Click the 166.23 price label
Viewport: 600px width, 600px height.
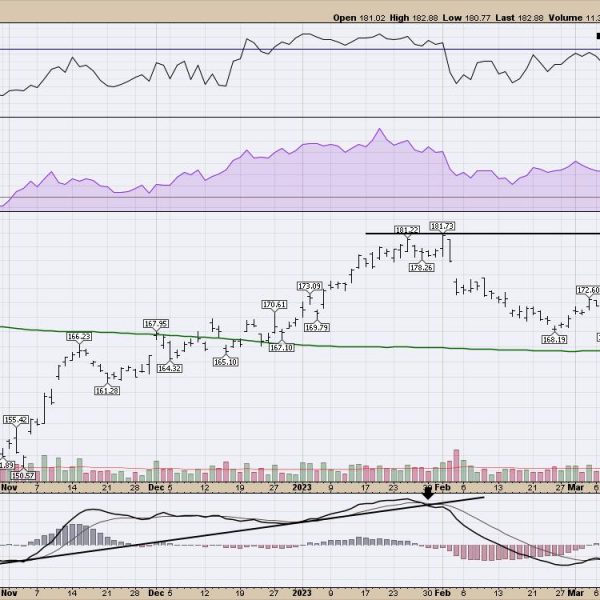coord(79,336)
